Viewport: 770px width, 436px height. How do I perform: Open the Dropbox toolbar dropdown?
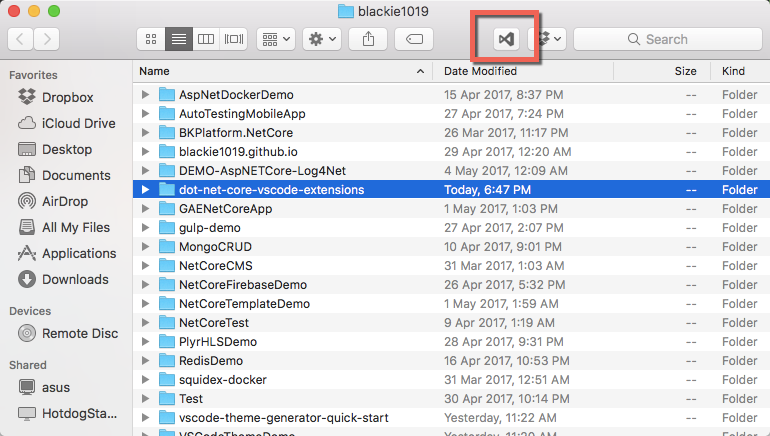(548, 39)
